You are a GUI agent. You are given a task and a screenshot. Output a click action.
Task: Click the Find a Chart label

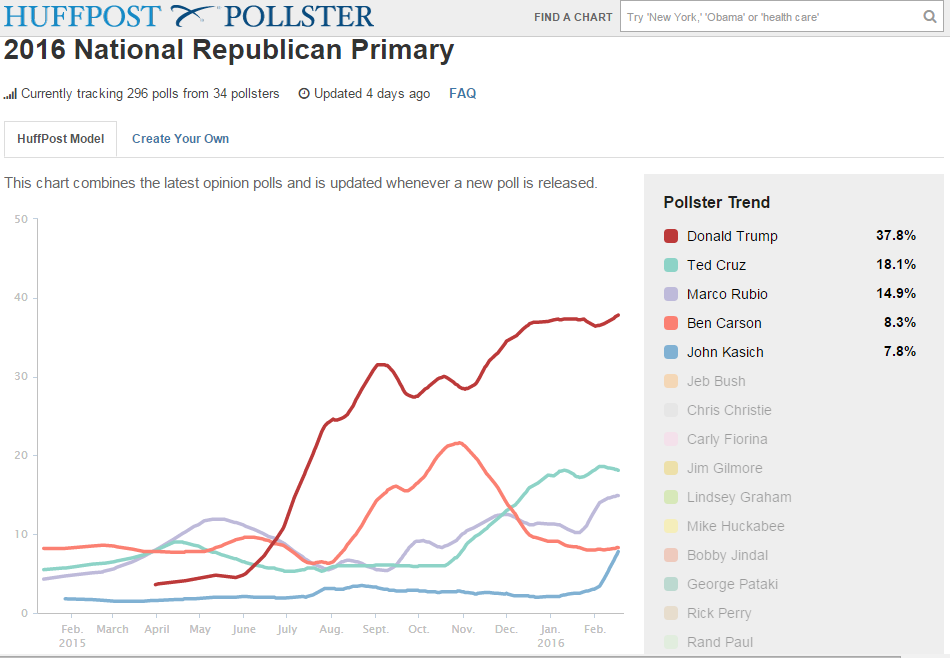pos(573,17)
